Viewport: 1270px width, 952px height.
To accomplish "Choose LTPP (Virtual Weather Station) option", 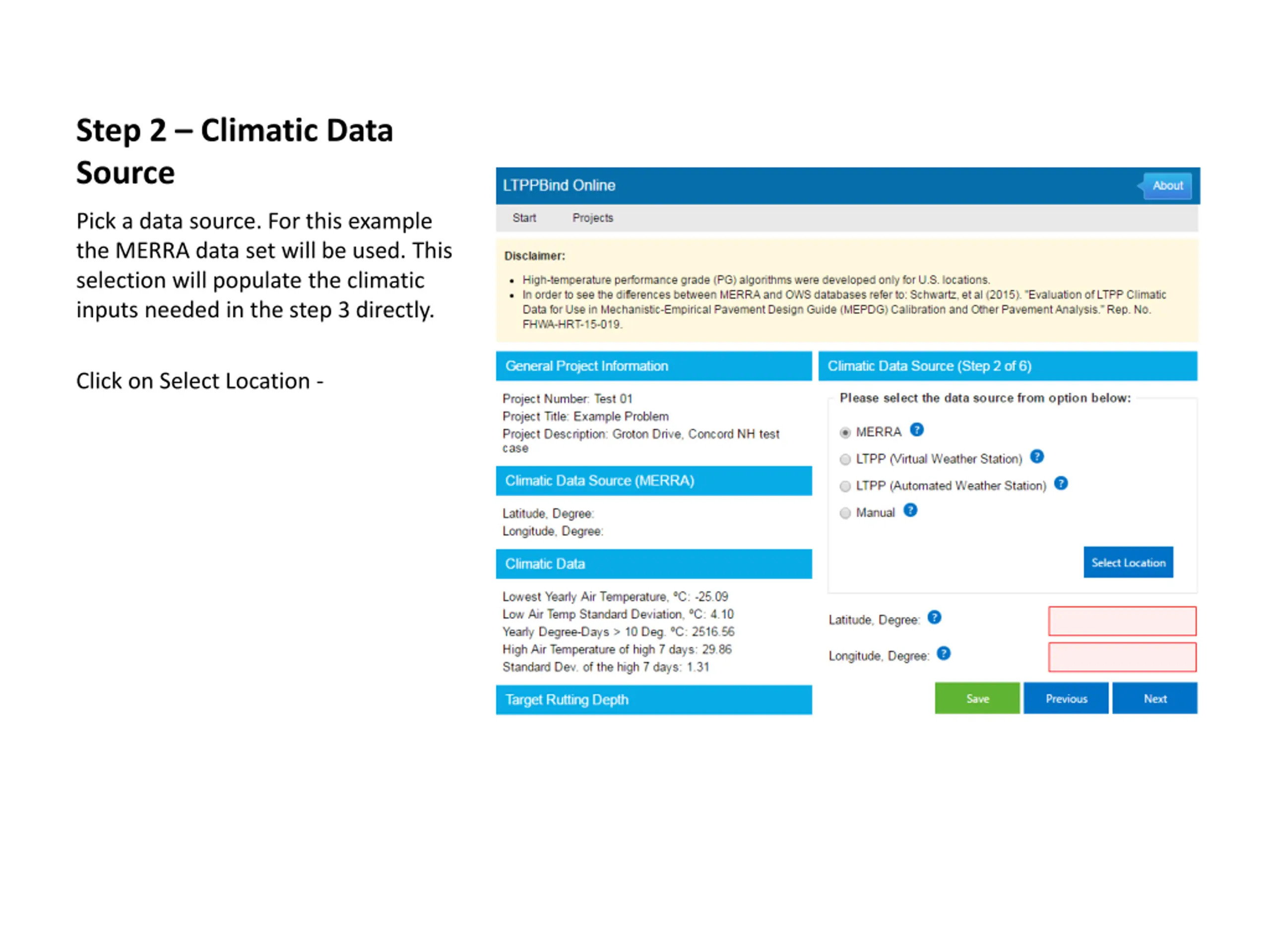I will (x=845, y=460).
